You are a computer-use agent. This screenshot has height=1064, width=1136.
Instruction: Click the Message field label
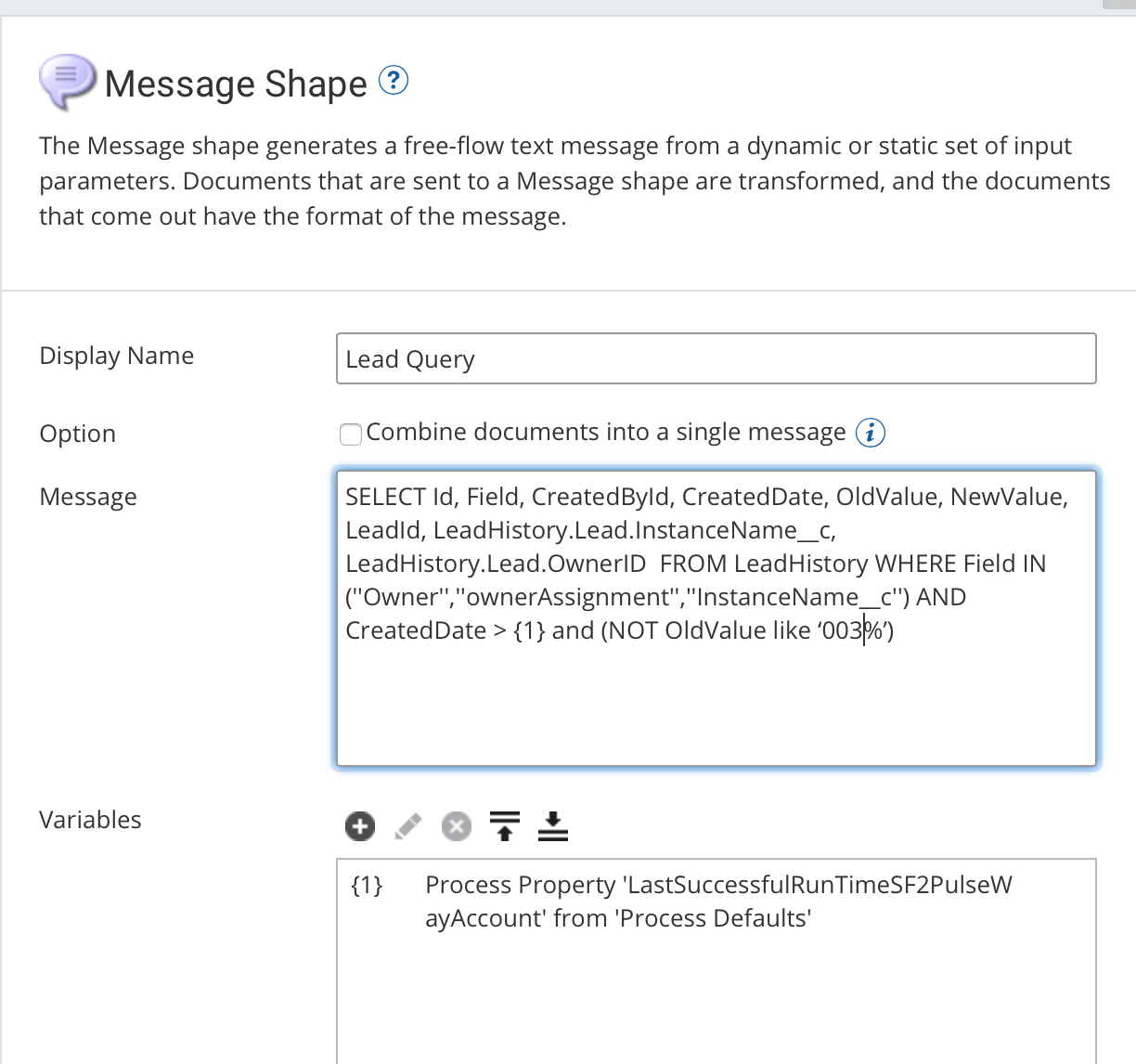tap(88, 497)
